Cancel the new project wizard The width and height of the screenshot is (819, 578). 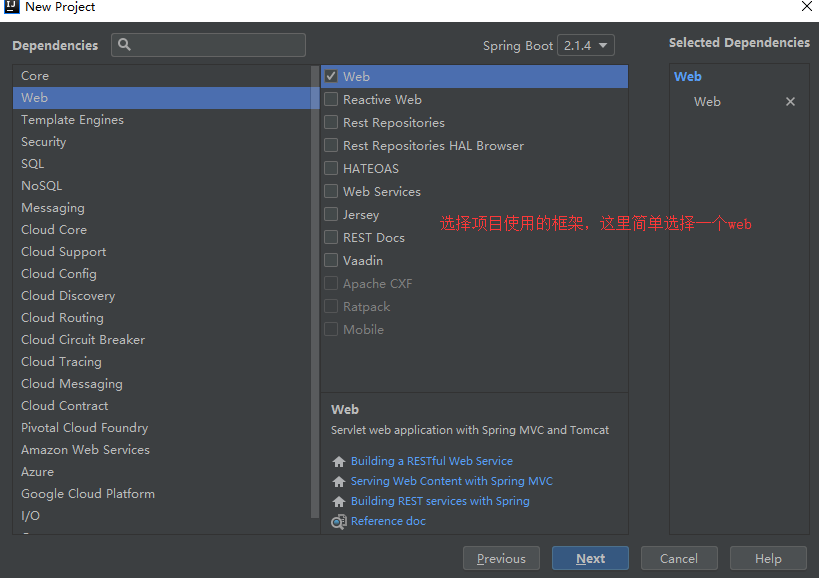pyautogui.click(x=679, y=559)
